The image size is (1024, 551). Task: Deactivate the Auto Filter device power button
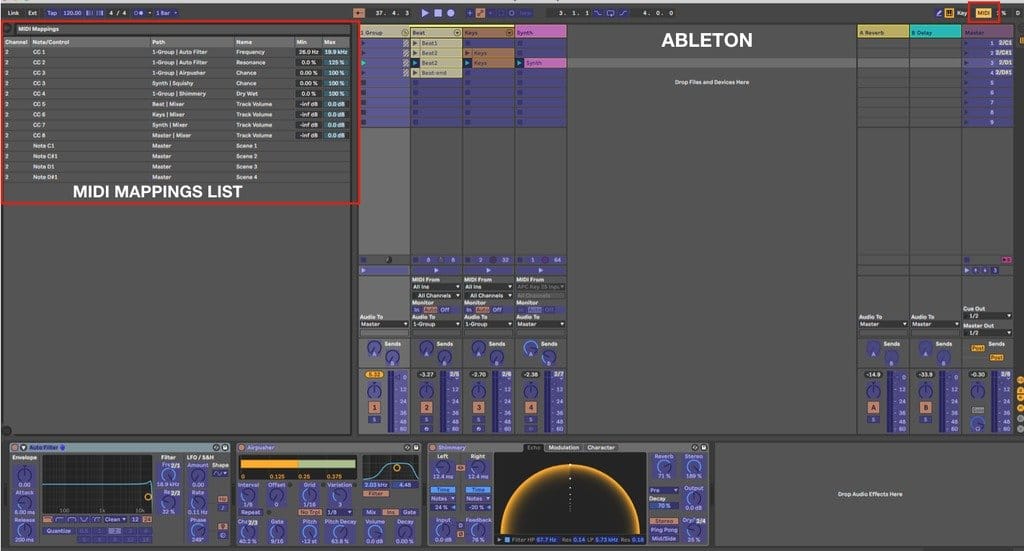[x=14, y=448]
